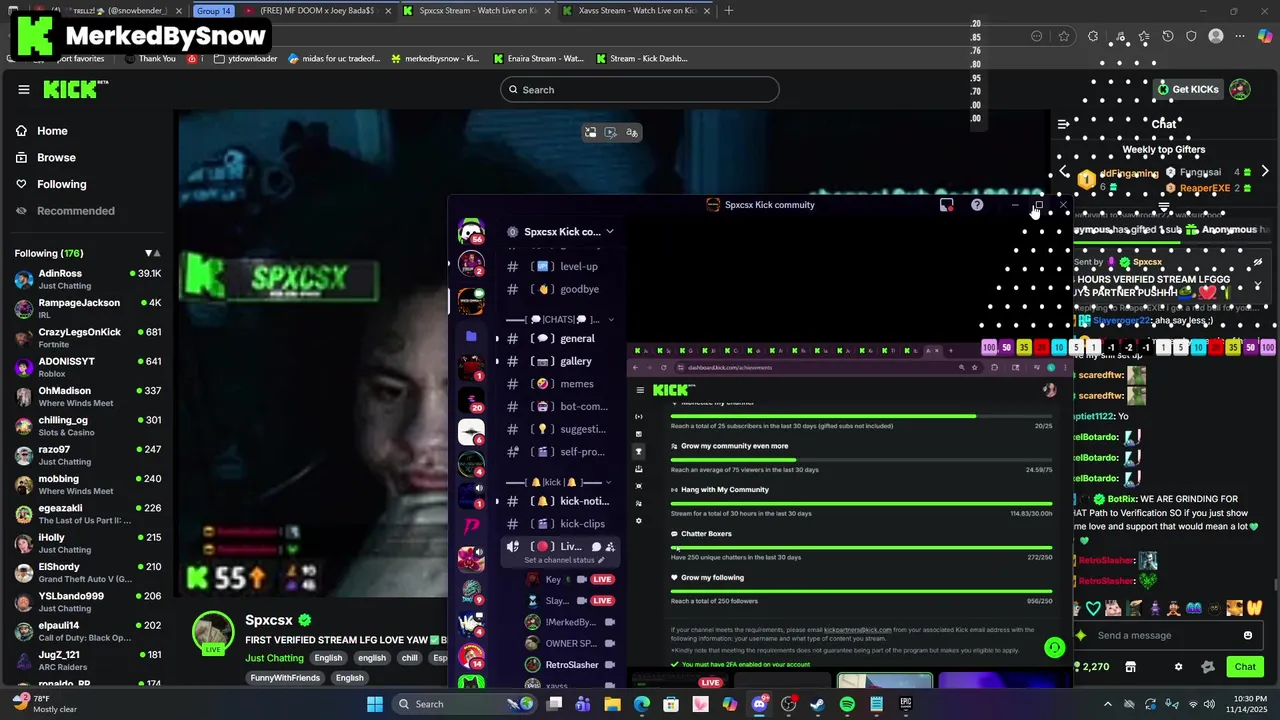Open the user avatar menu in Kick header

tap(1240, 89)
